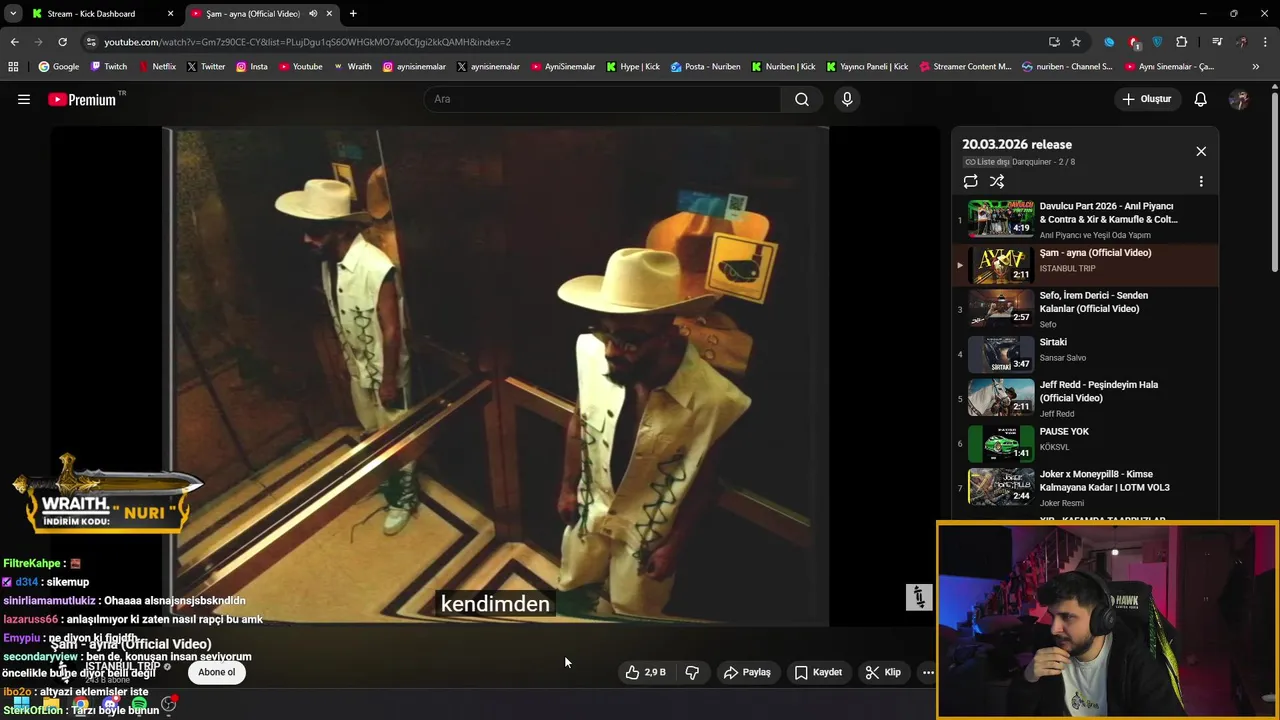Open the tab search dropdown arrow
Screen dimensions: 1280x720
pos(13,14)
